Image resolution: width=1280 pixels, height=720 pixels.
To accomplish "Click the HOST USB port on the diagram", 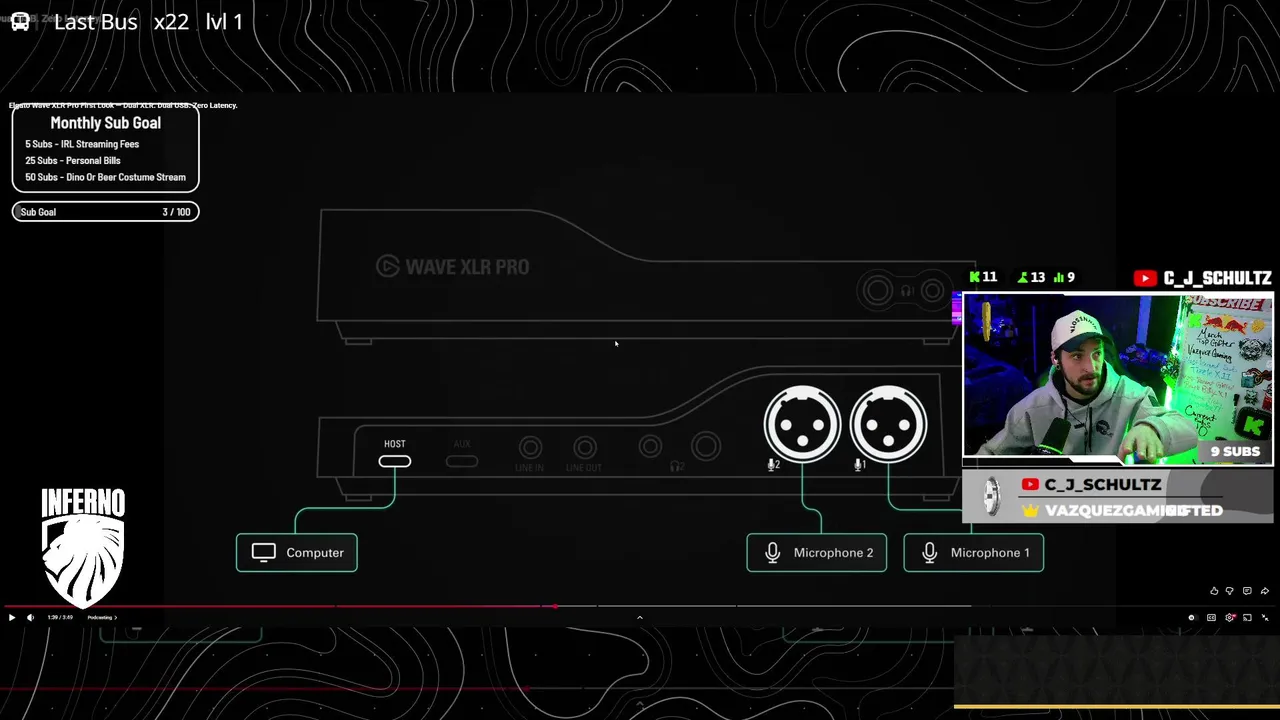I will click(395, 461).
